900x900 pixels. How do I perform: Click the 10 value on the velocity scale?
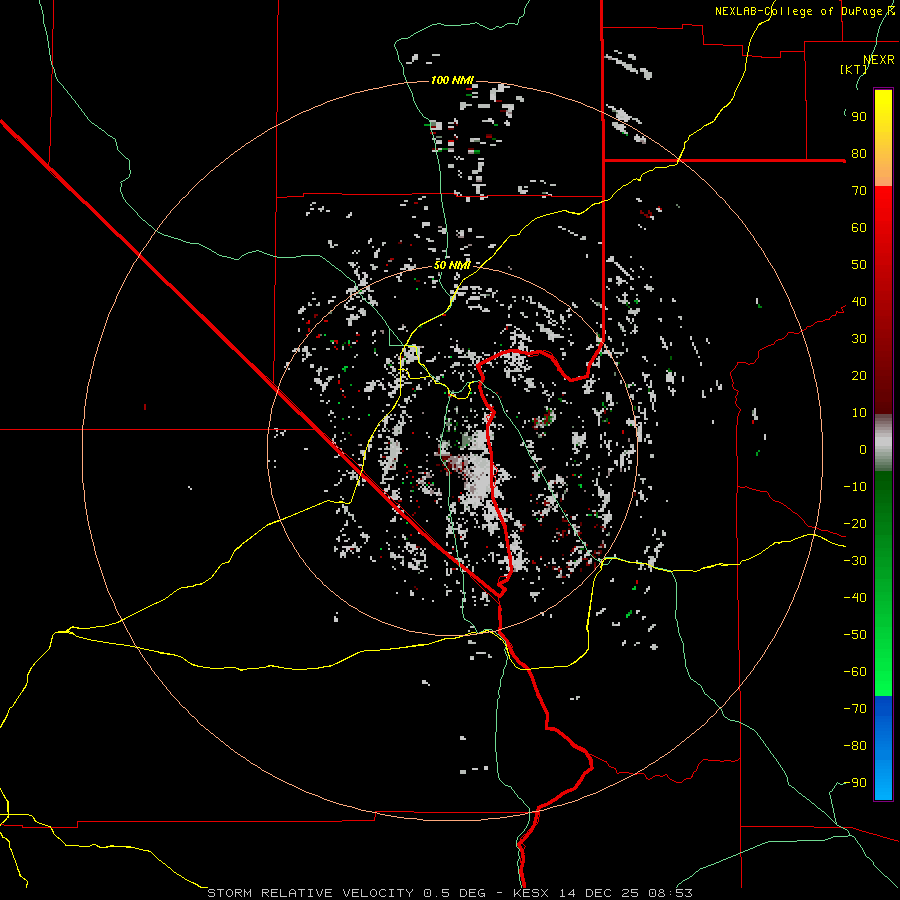(x=859, y=413)
